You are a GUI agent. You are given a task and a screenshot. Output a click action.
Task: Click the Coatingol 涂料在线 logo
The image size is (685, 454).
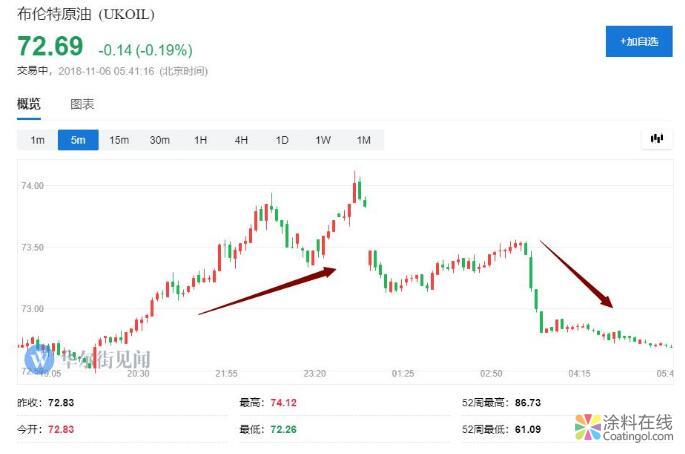click(x=624, y=429)
